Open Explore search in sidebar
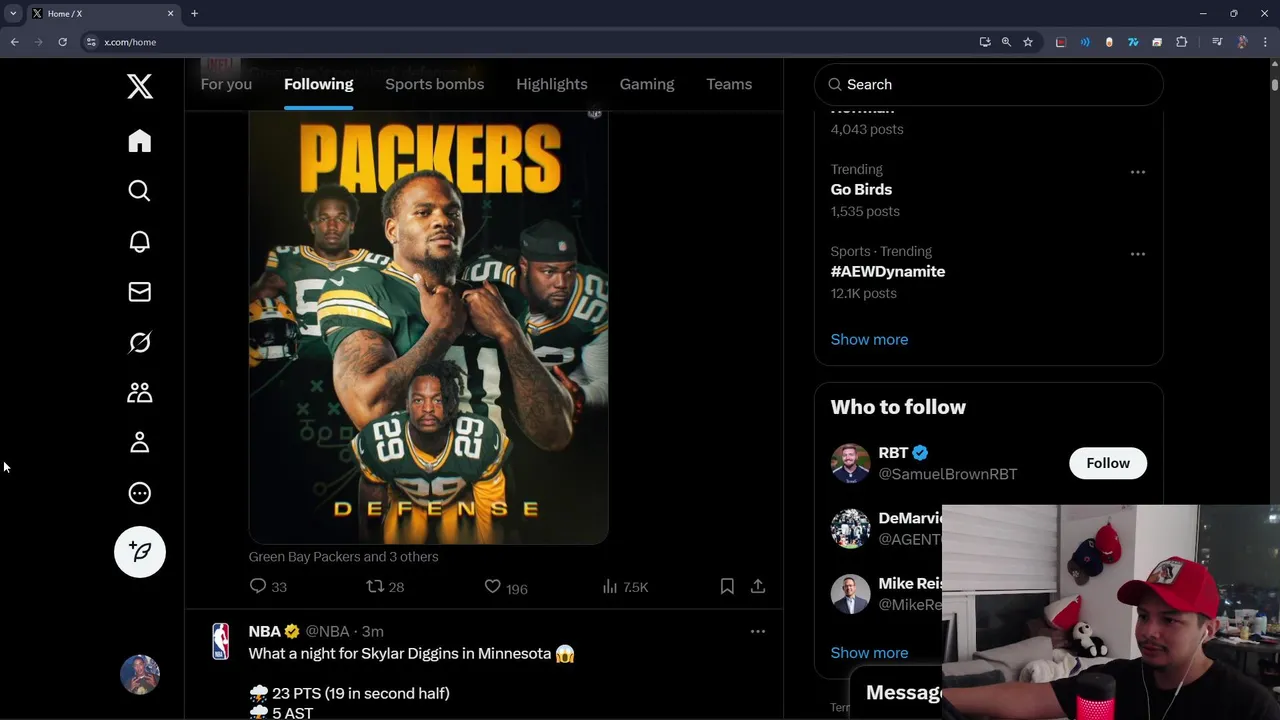1280x720 pixels. [140, 191]
